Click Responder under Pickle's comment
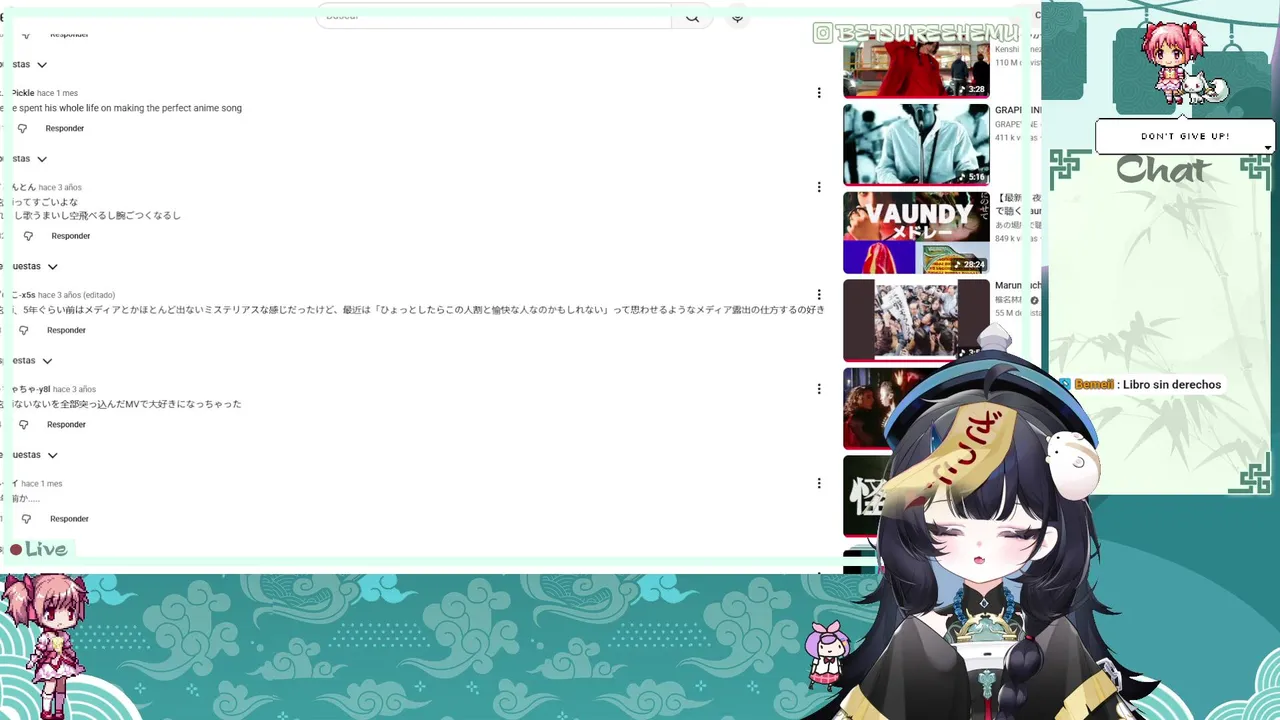The height and width of the screenshot is (720, 1280). tap(65, 128)
